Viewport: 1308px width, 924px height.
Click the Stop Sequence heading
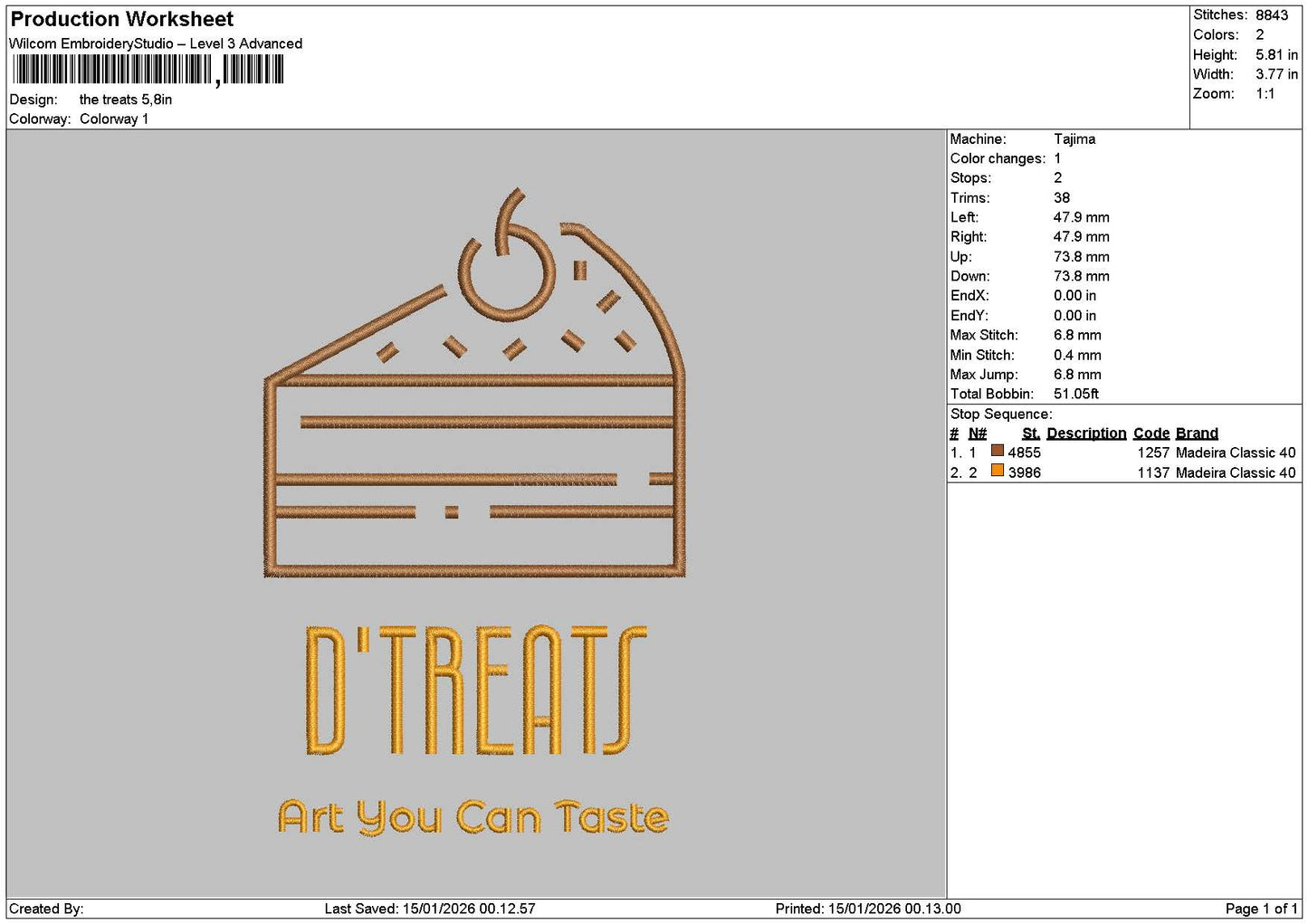point(1001,414)
